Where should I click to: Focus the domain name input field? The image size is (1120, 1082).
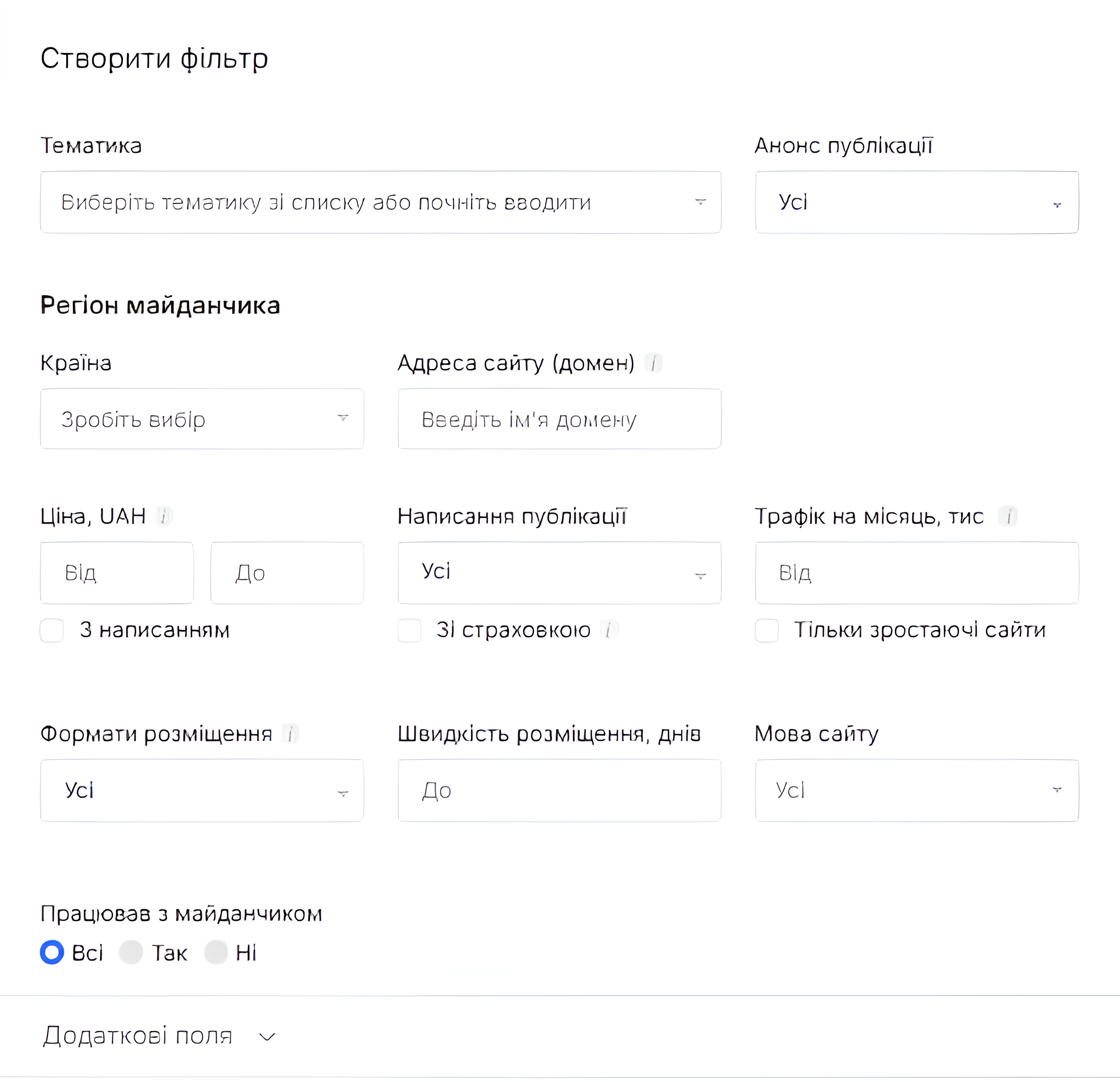coord(560,419)
